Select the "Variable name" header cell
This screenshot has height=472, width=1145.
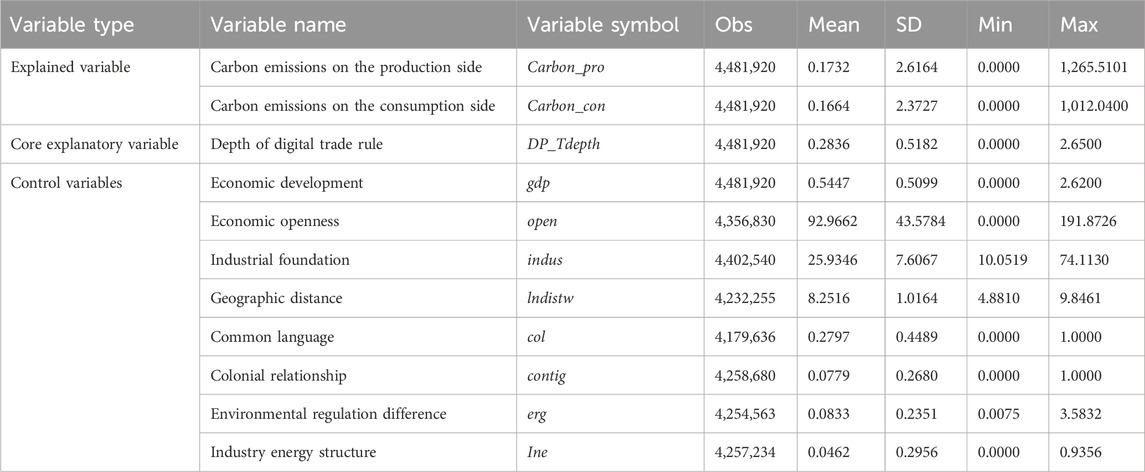point(273,23)
